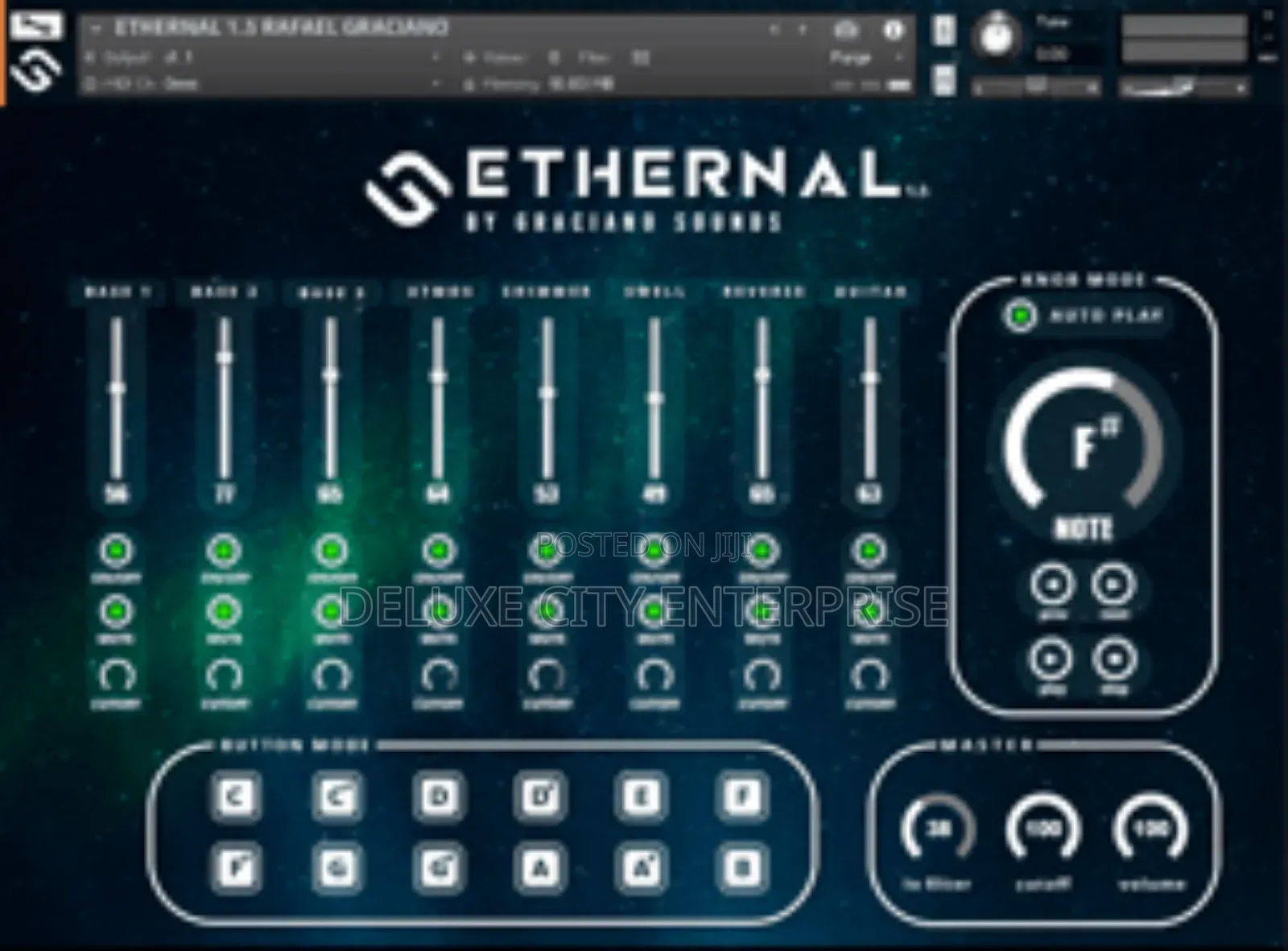Click the next note button in Knob Mode
Viewport: 1288px width, 951px height.
coord(1114,585)
